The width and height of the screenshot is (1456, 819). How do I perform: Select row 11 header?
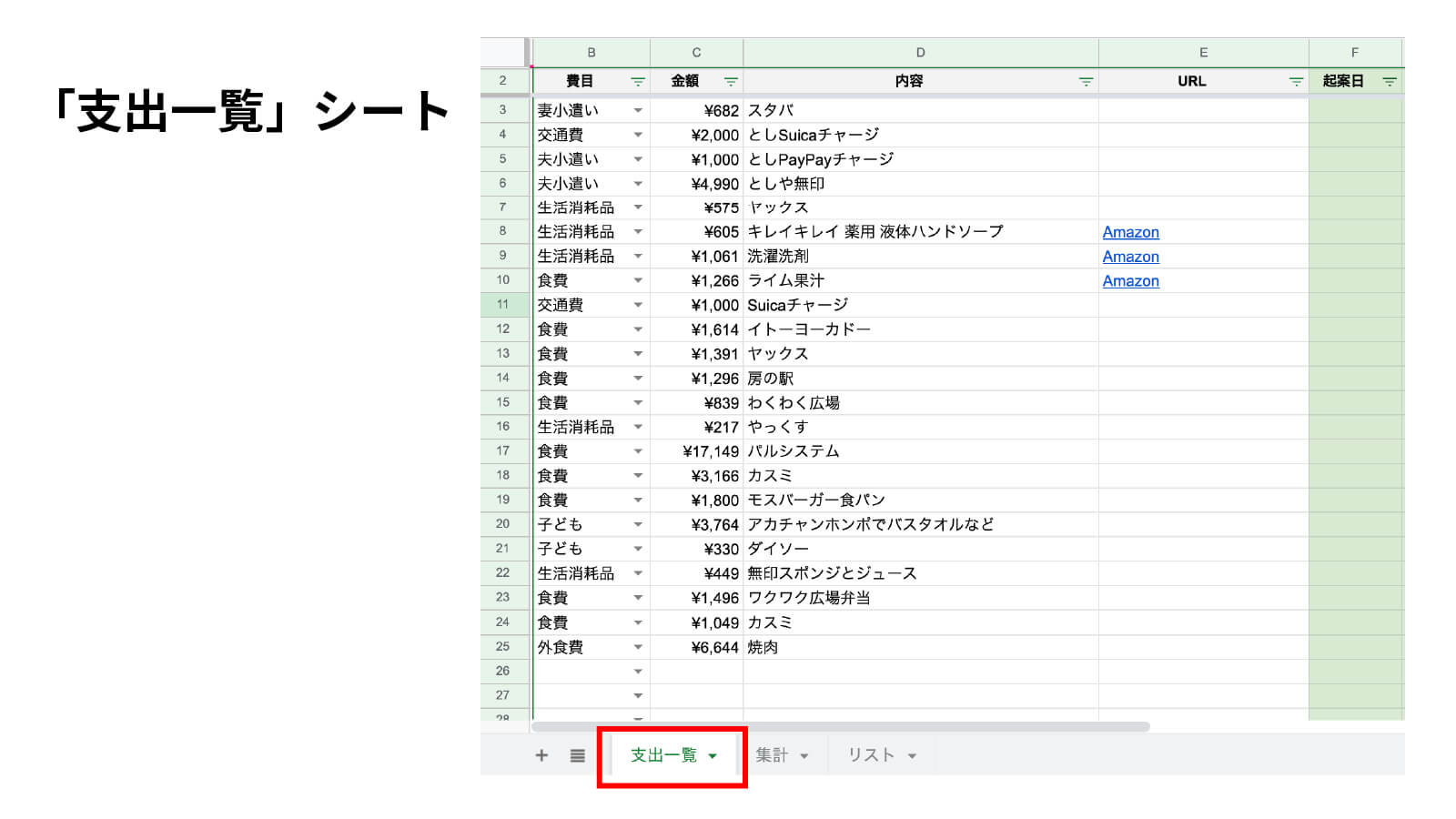[502, 305]
